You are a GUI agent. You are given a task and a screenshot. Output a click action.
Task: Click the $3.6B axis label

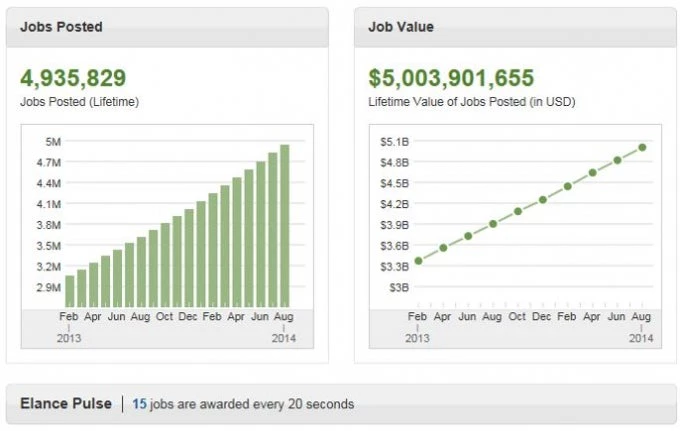395,246
